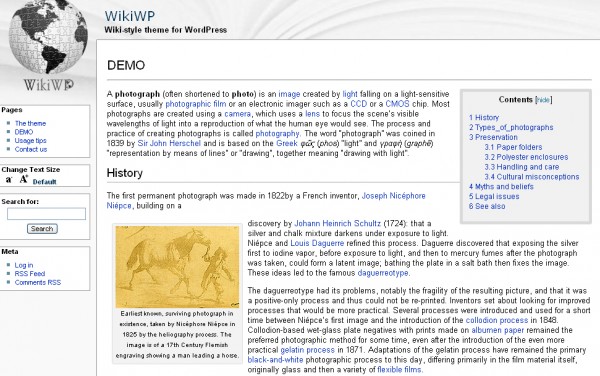Jump to 3 Preservation in contents
The image size is (600, 376).
coord(493,137)
